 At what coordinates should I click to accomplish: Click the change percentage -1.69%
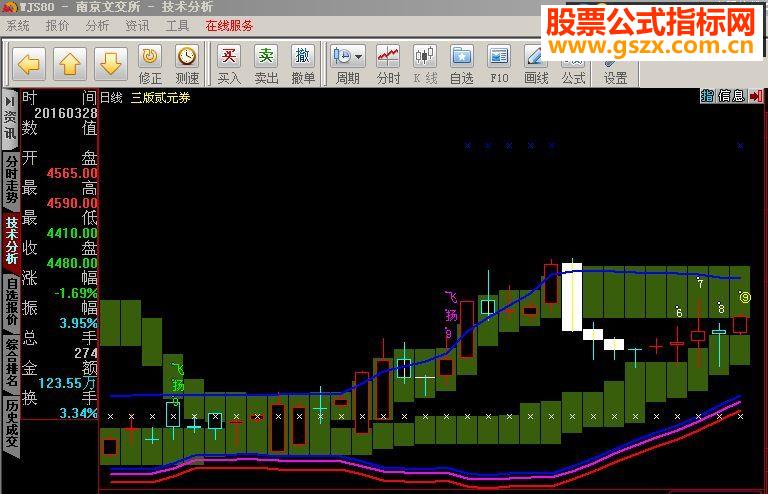(x=76, y=293)
